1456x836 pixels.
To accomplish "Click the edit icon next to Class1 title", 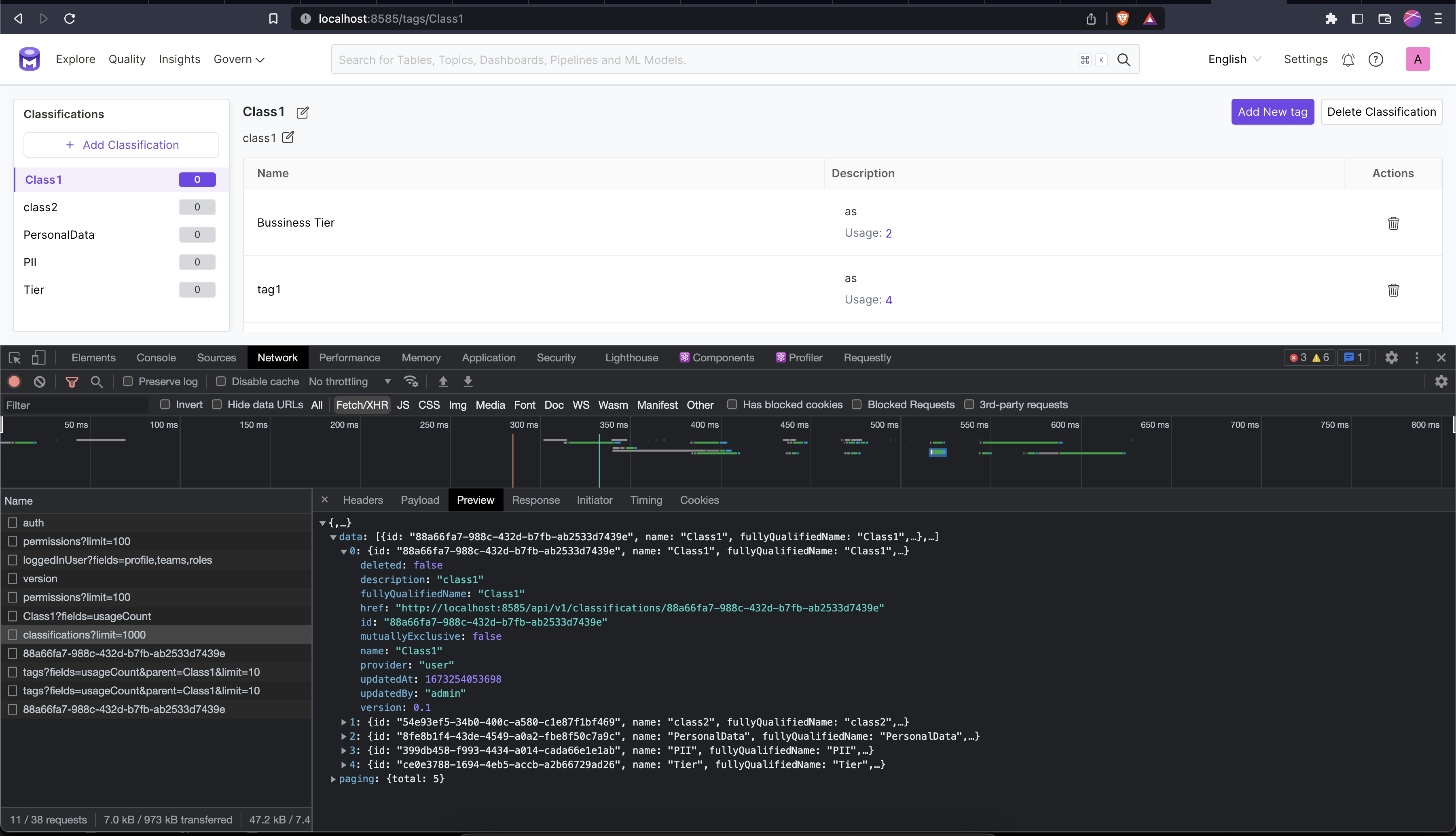I will (303, 112).
